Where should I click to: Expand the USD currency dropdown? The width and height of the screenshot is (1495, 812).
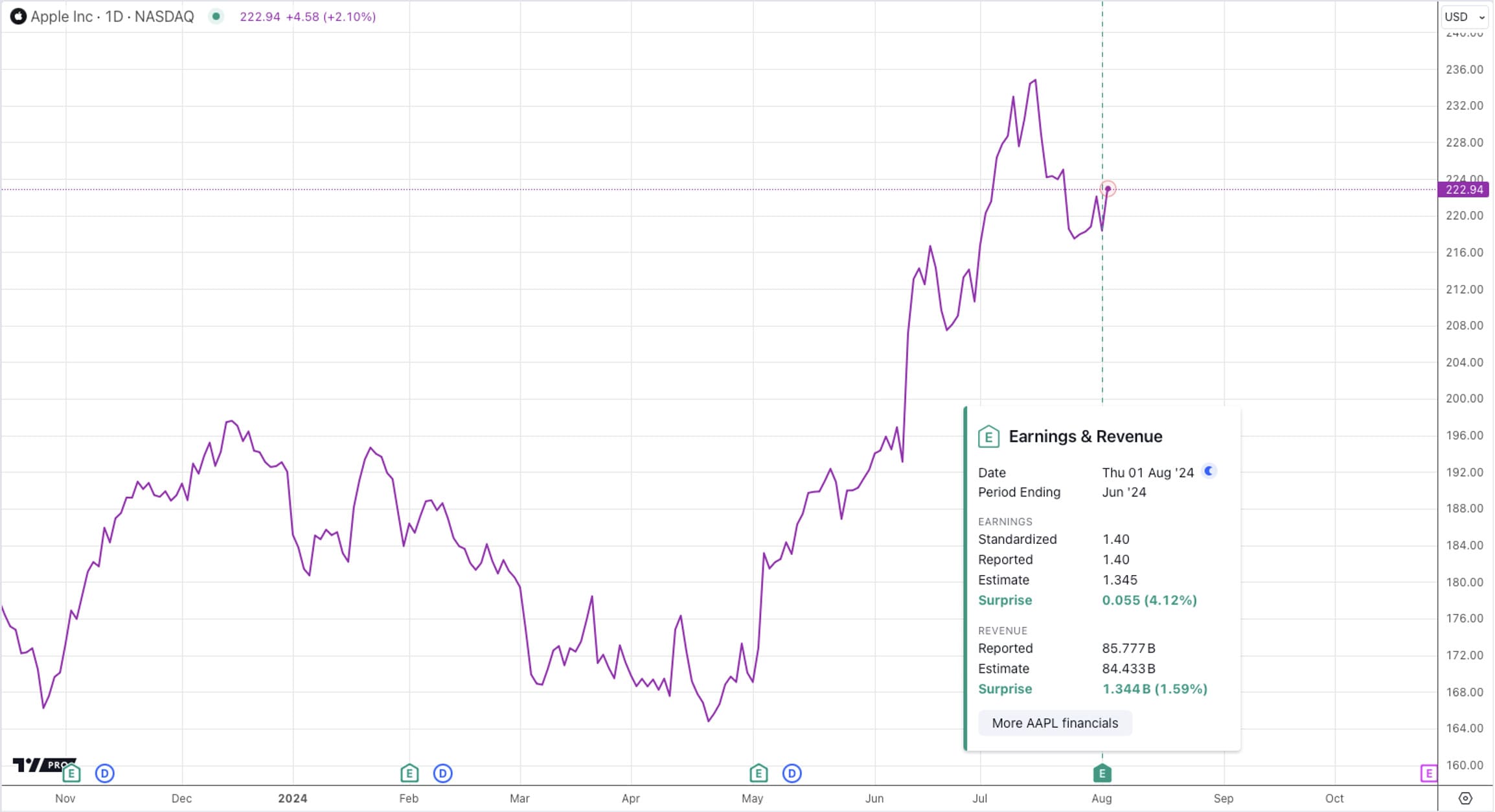(x=1464, y=17)
